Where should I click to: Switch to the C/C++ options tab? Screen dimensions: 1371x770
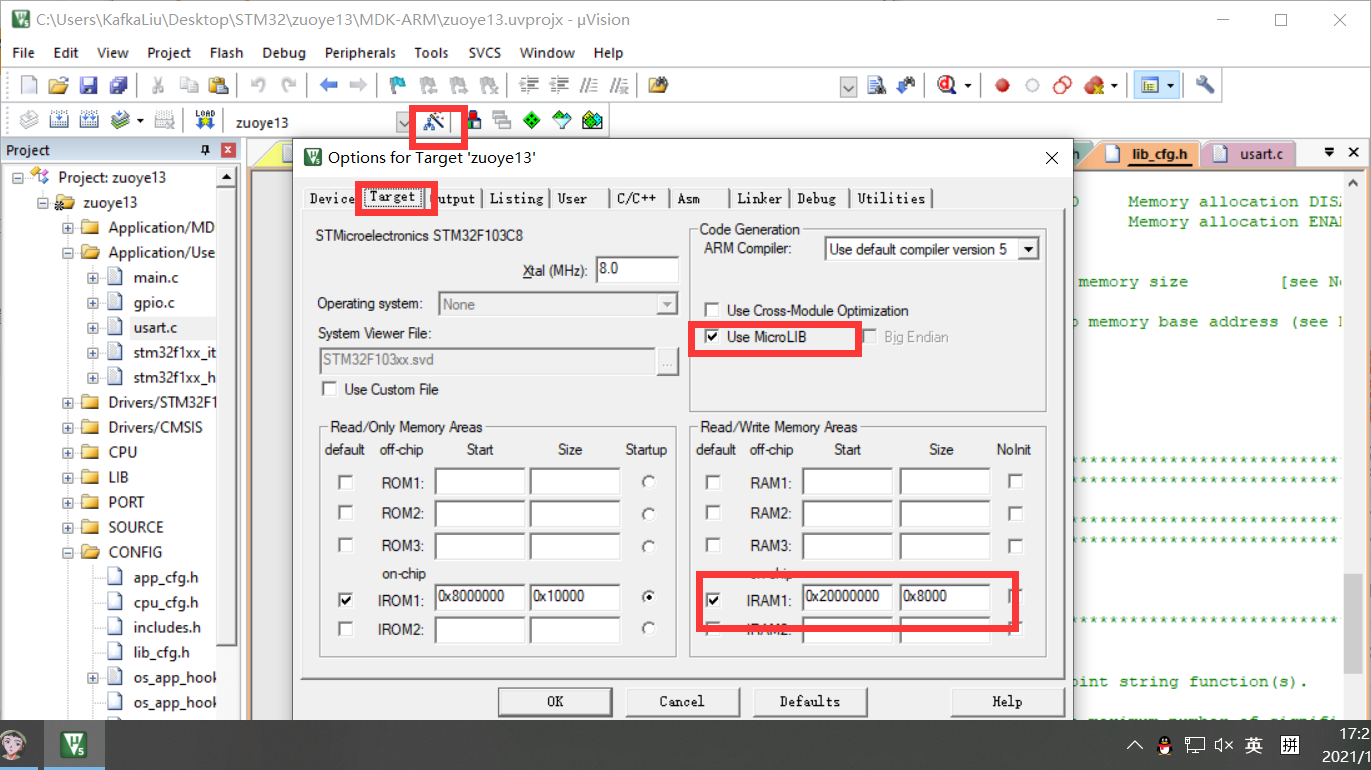click(636, 198)
